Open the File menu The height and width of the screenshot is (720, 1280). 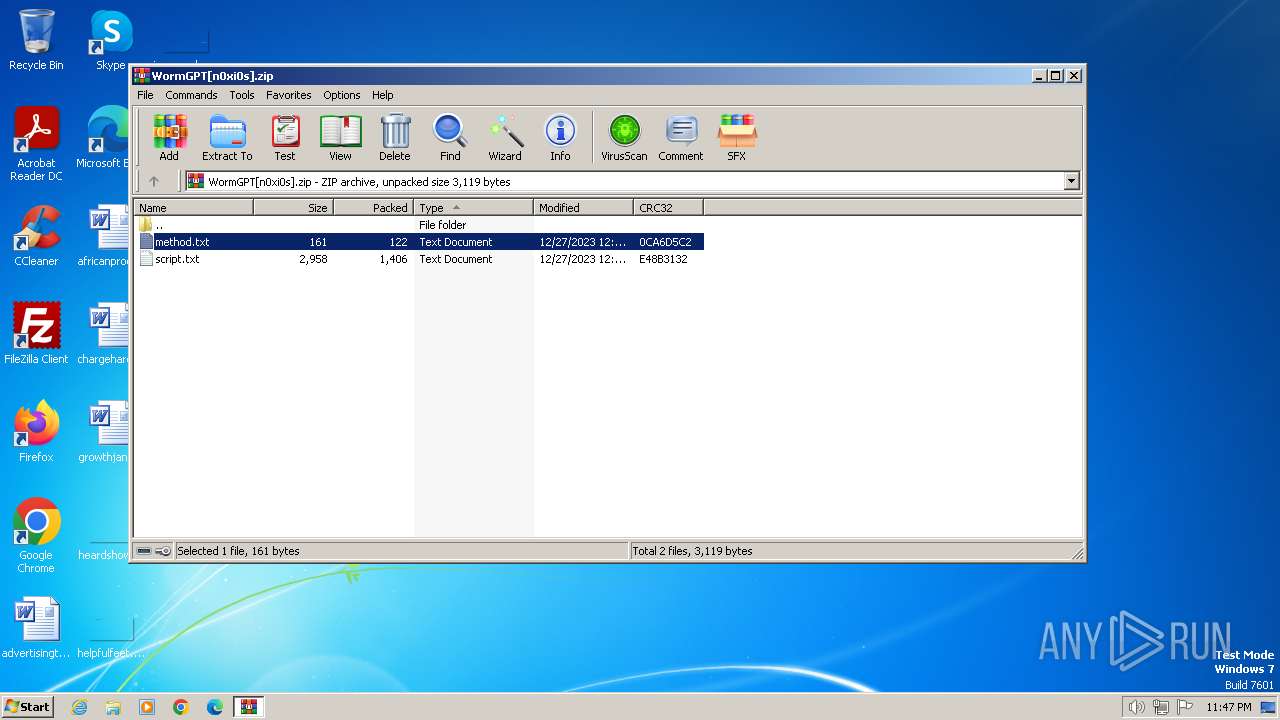click(x=145, y=95)
